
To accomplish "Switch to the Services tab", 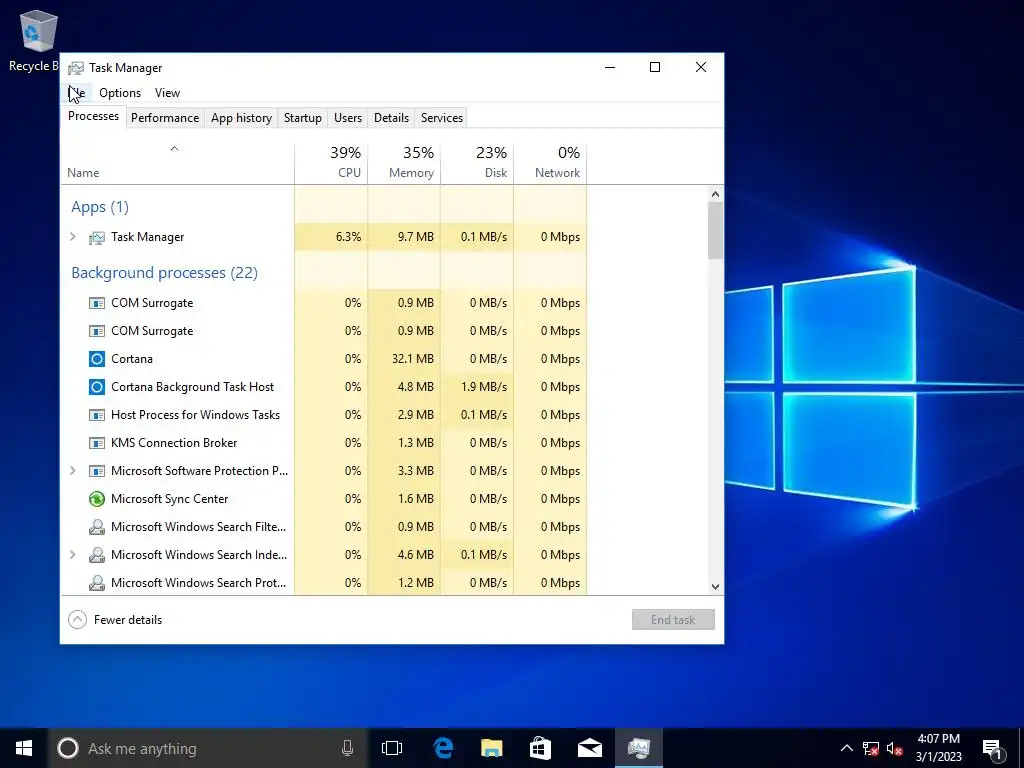I will click(x=441, y=118).
